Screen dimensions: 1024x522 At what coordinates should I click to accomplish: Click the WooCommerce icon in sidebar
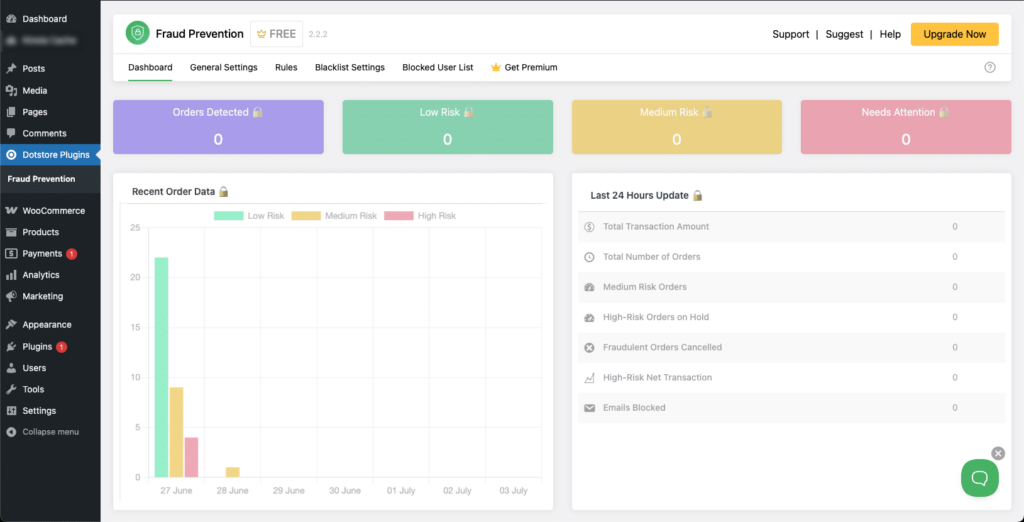pyautogui.click(x=11, y=211)
